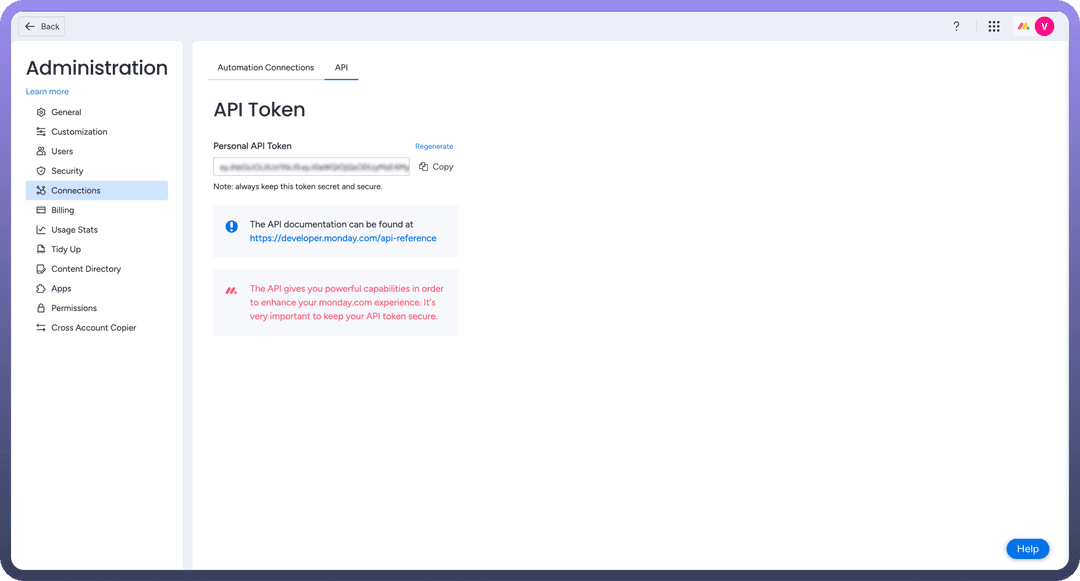Switch to the Automation Connections tab

pos(265,68)
